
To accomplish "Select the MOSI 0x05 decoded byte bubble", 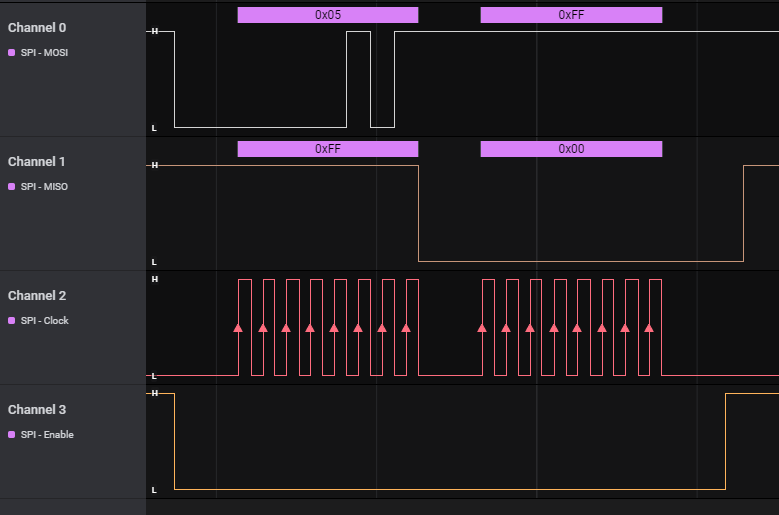I will 328,15.
